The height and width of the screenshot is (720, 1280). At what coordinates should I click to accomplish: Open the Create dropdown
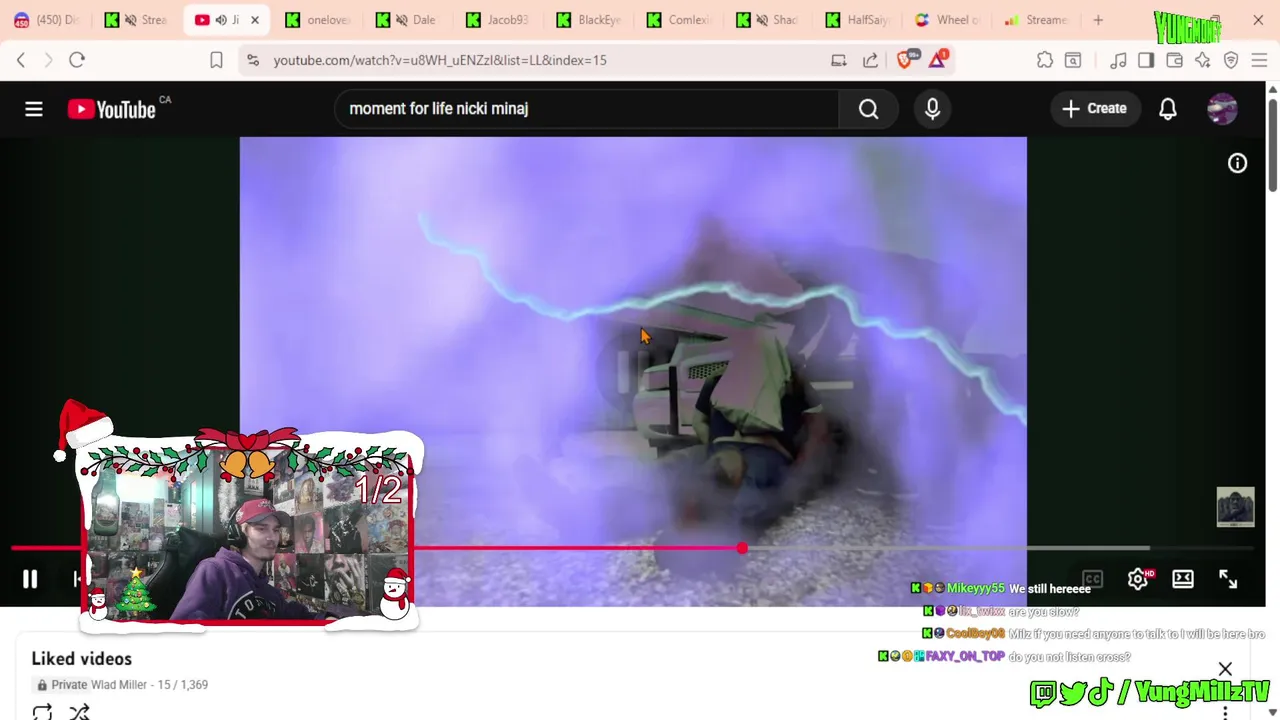coord(1094,109)
